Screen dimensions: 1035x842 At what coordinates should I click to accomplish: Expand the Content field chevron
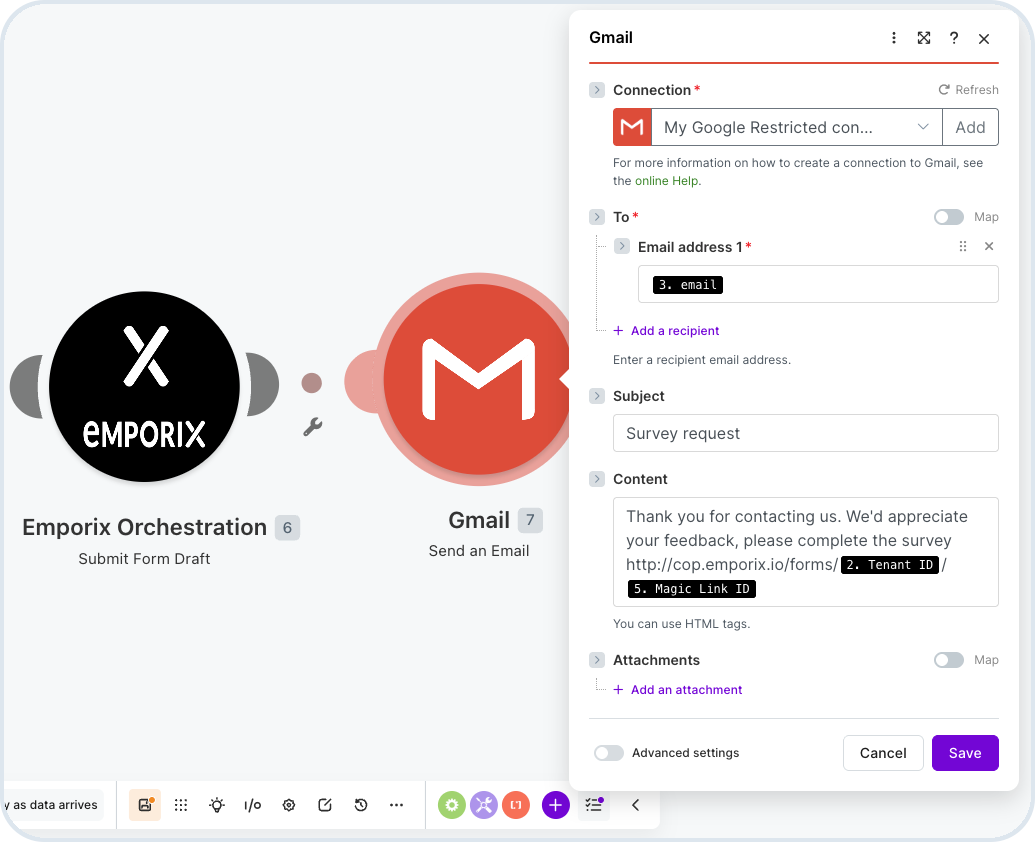coord(597,479)
